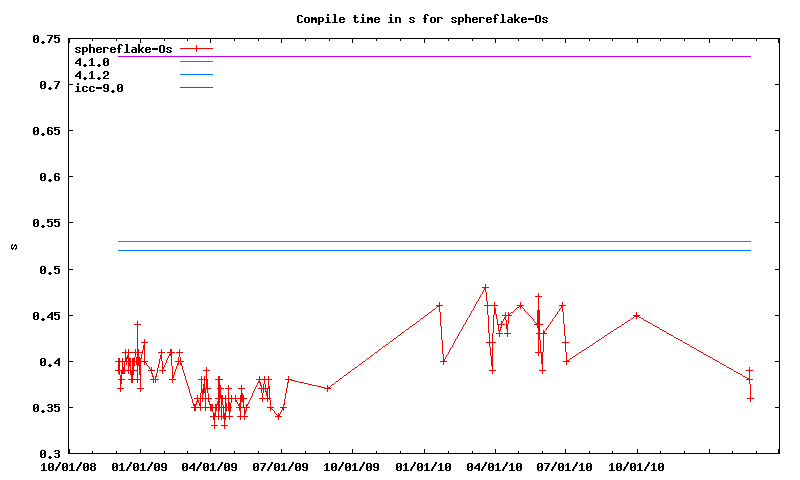Click the y-axis label 's'
Screen dimensions: 800x480
click(x=13, y=247)
